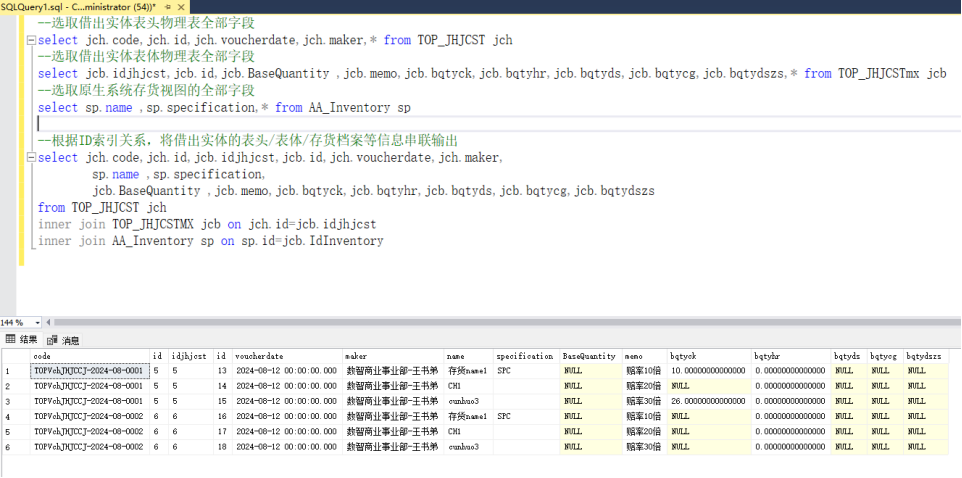Select result row 4 via row number
The image size is (962, 478).
pos(15,417)
